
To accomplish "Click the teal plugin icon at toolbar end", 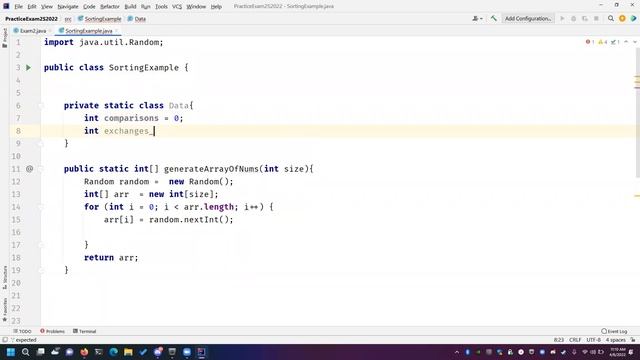I will (633, 18).
